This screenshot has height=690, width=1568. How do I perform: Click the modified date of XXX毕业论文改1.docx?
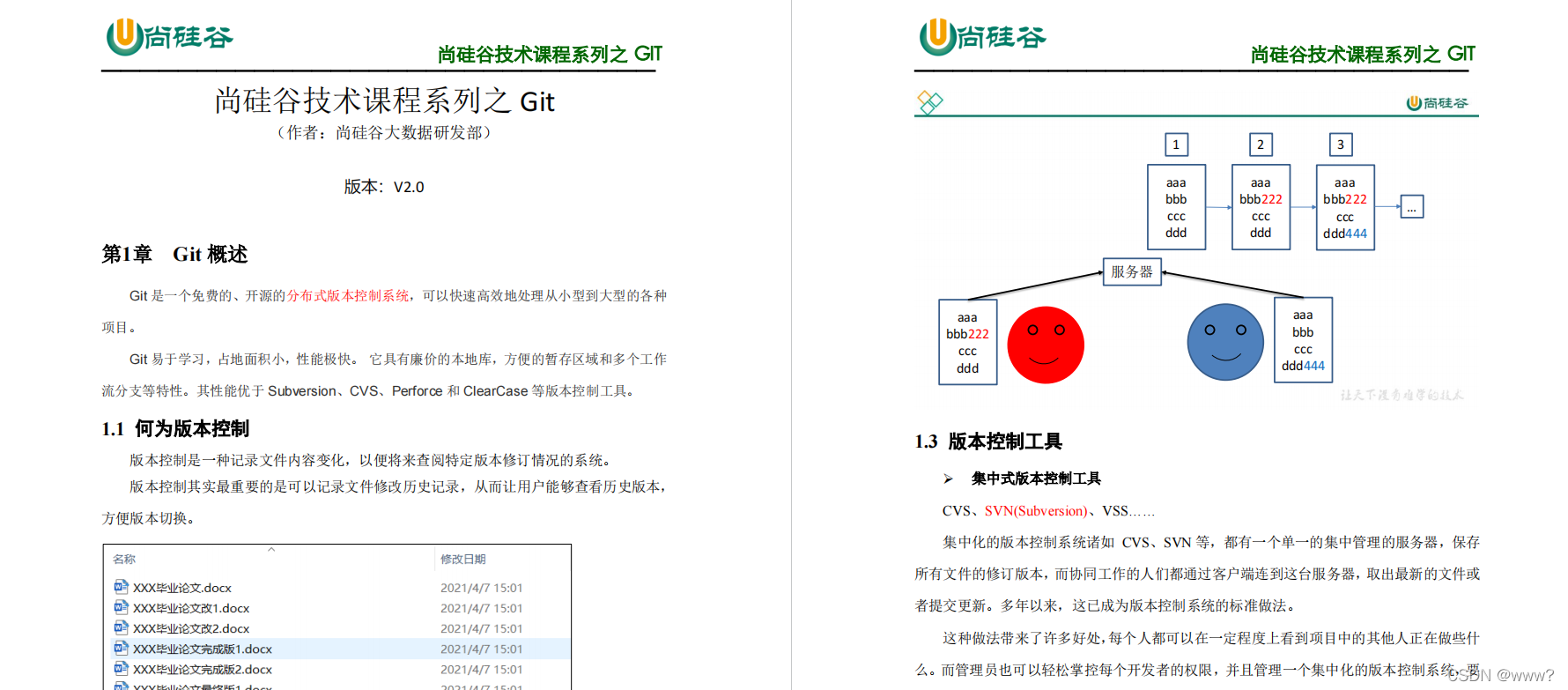tap(482, 608)
